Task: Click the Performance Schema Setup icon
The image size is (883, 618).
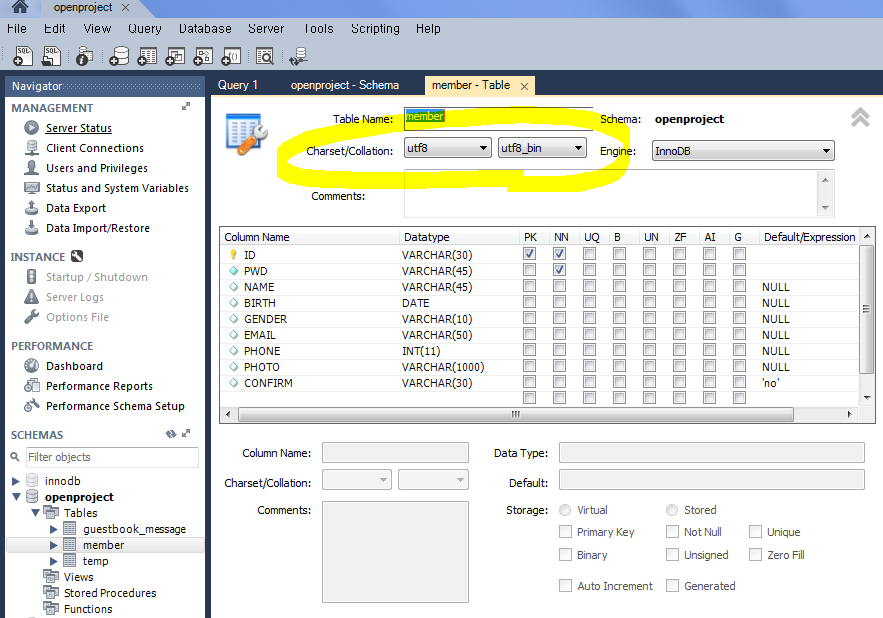Action: [x=32, y=406]
